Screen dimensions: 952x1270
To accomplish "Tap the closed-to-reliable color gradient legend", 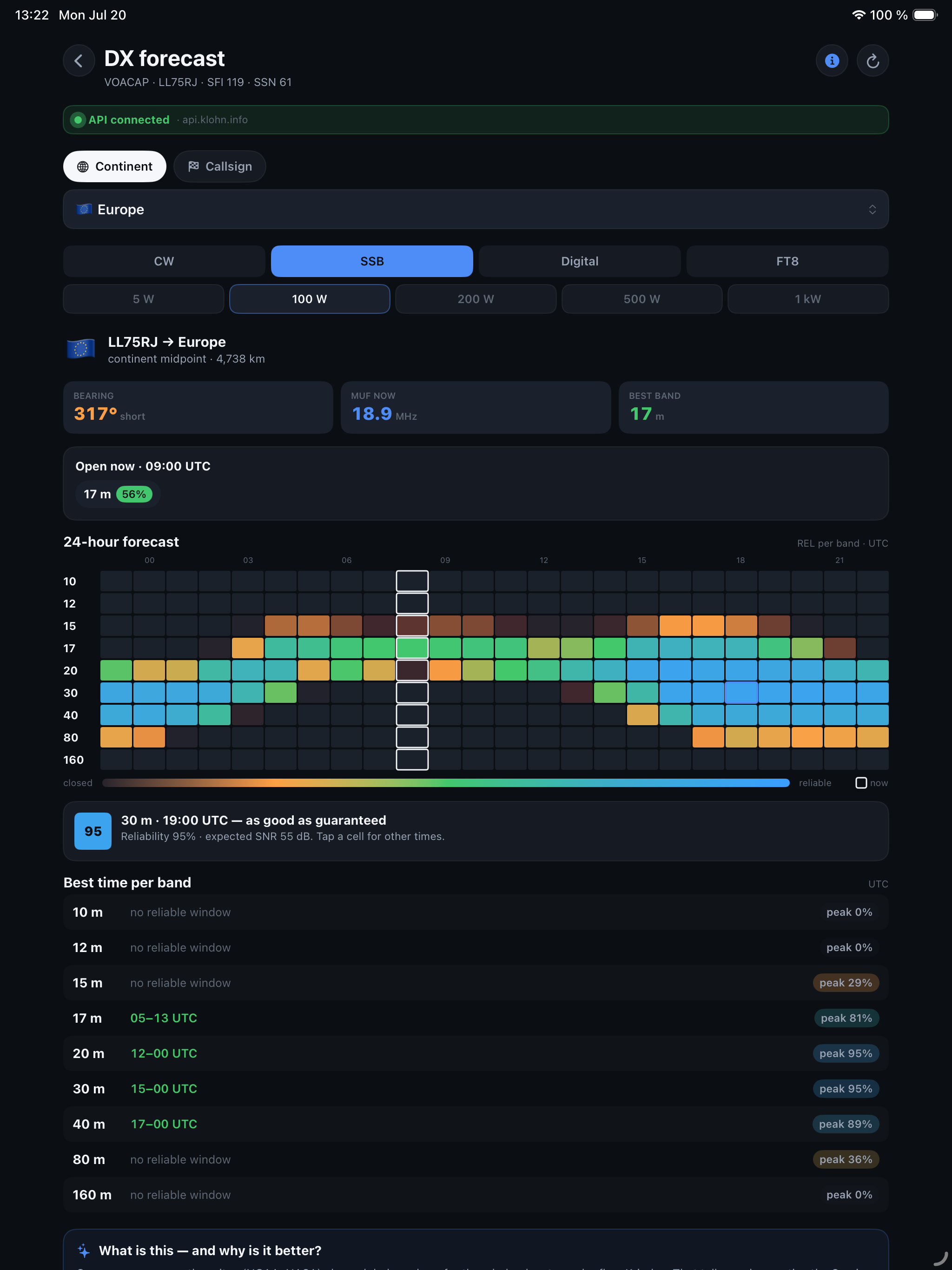I will point(446,783).
